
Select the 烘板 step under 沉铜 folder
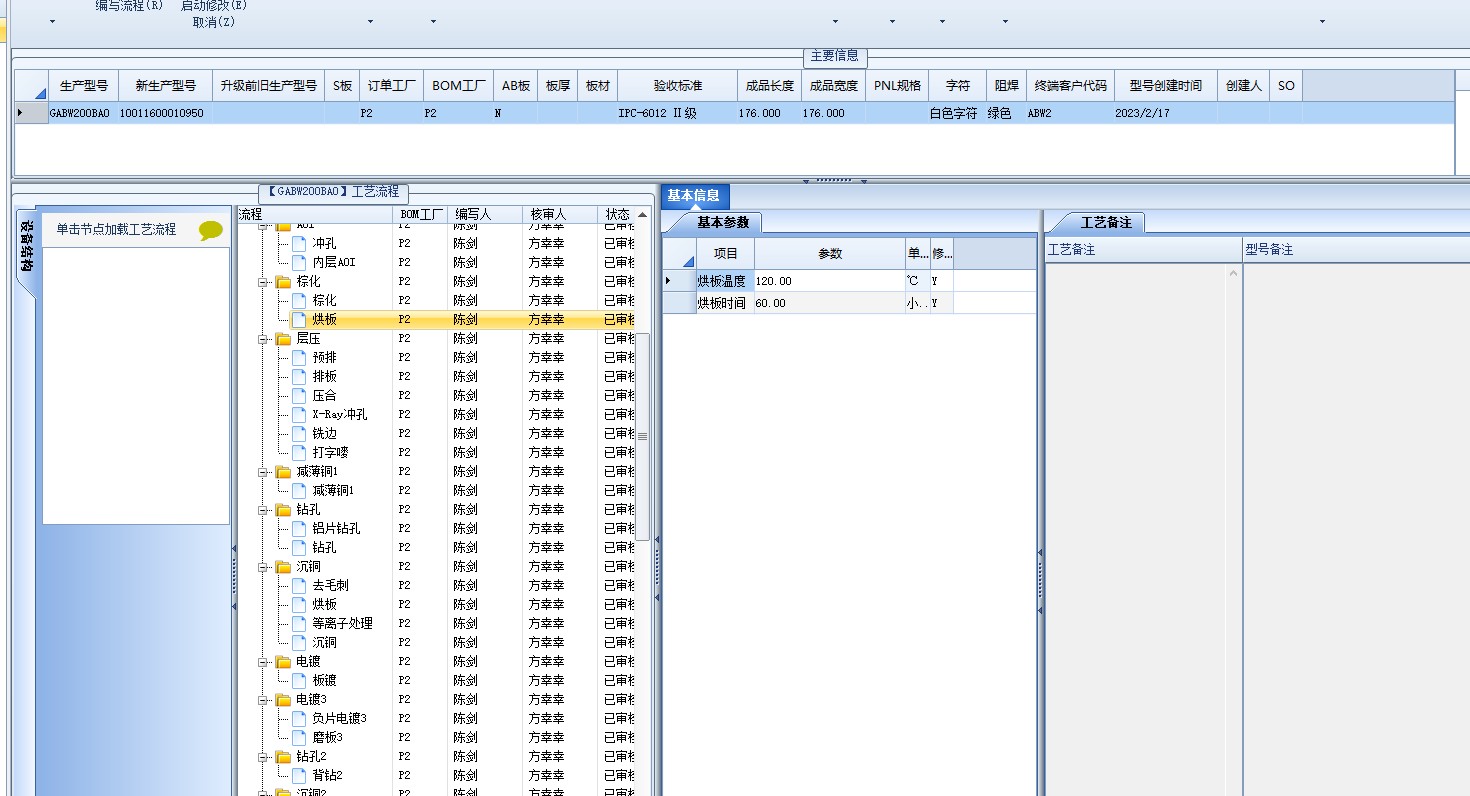324,604
